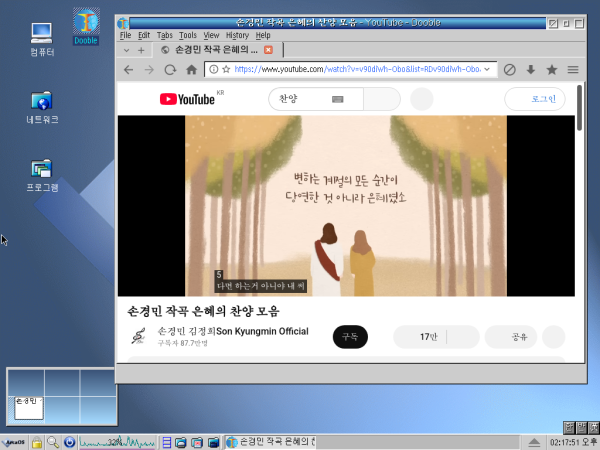The image size is (600, 450).
Task: Click the round voice search button
Action: tap(422, 99)
